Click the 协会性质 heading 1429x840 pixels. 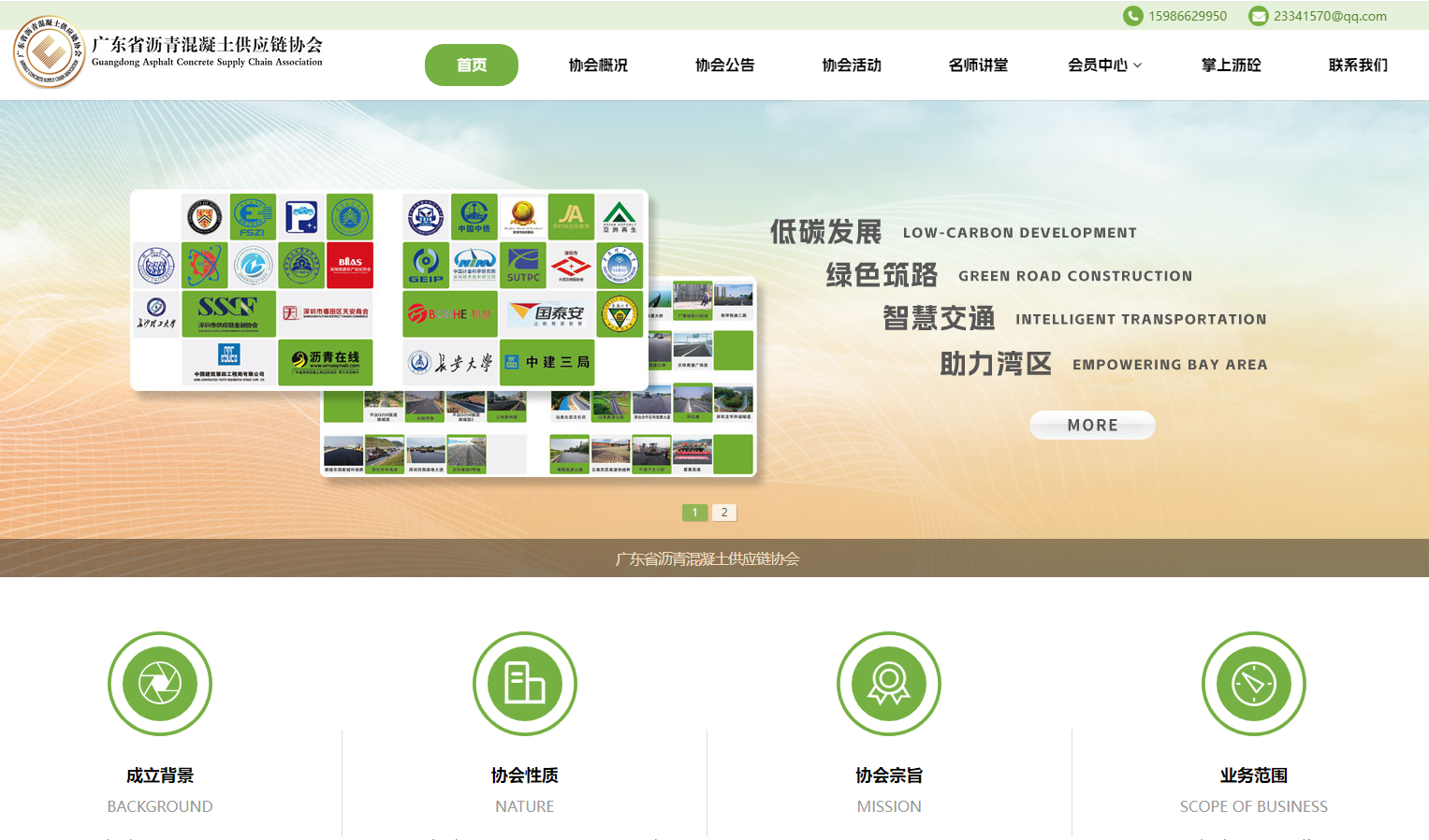(525, 775)
